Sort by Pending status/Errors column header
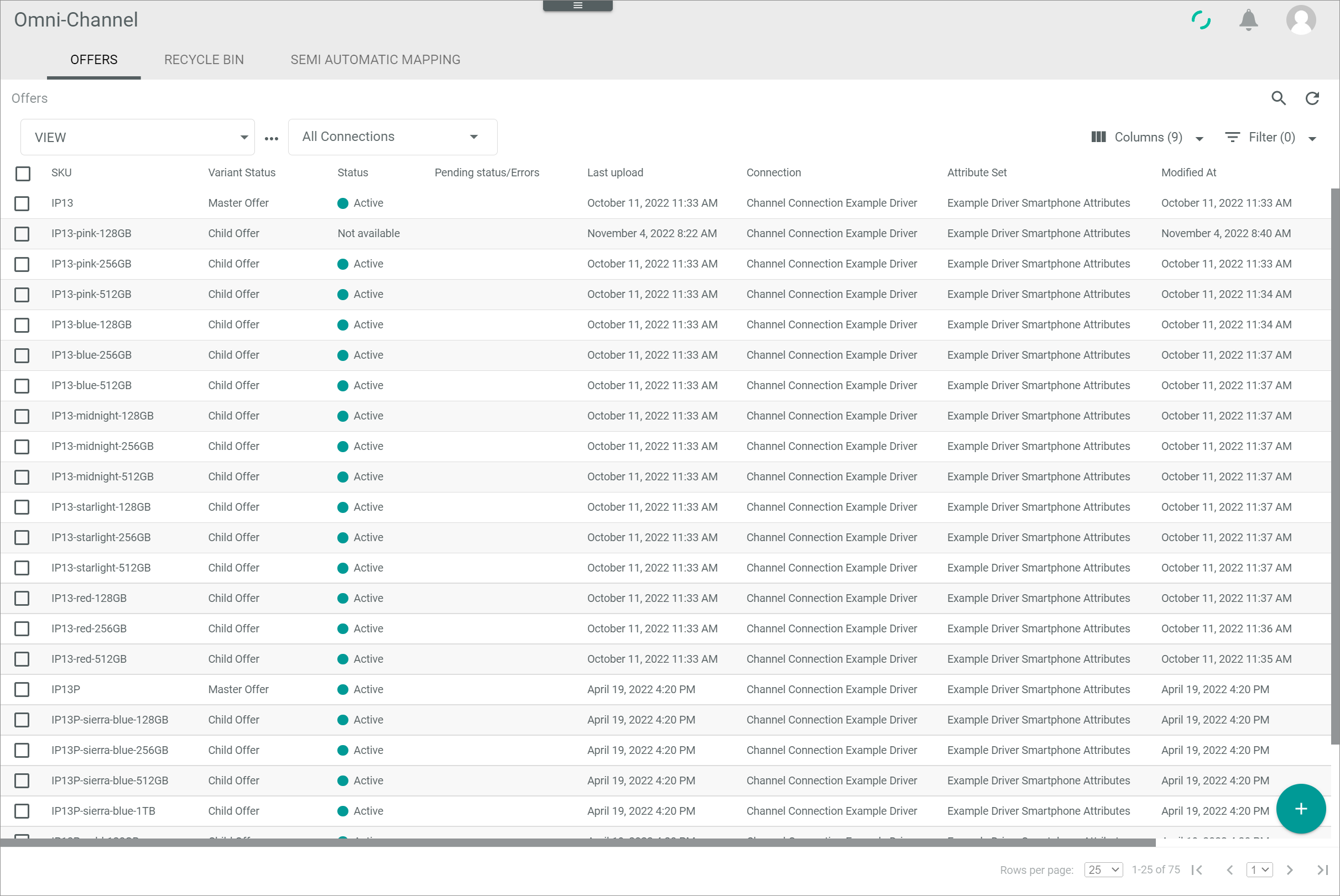Viewport: 1340px width, 896px height. coord(487,172)
